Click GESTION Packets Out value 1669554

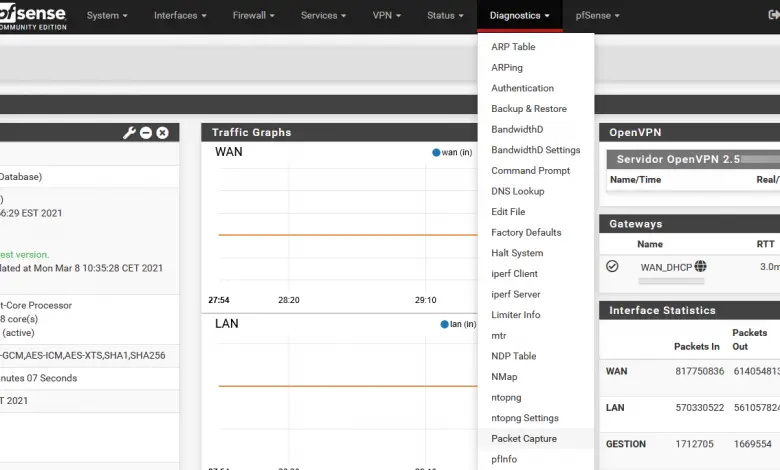pyautogui.click(x=752, y=444)
